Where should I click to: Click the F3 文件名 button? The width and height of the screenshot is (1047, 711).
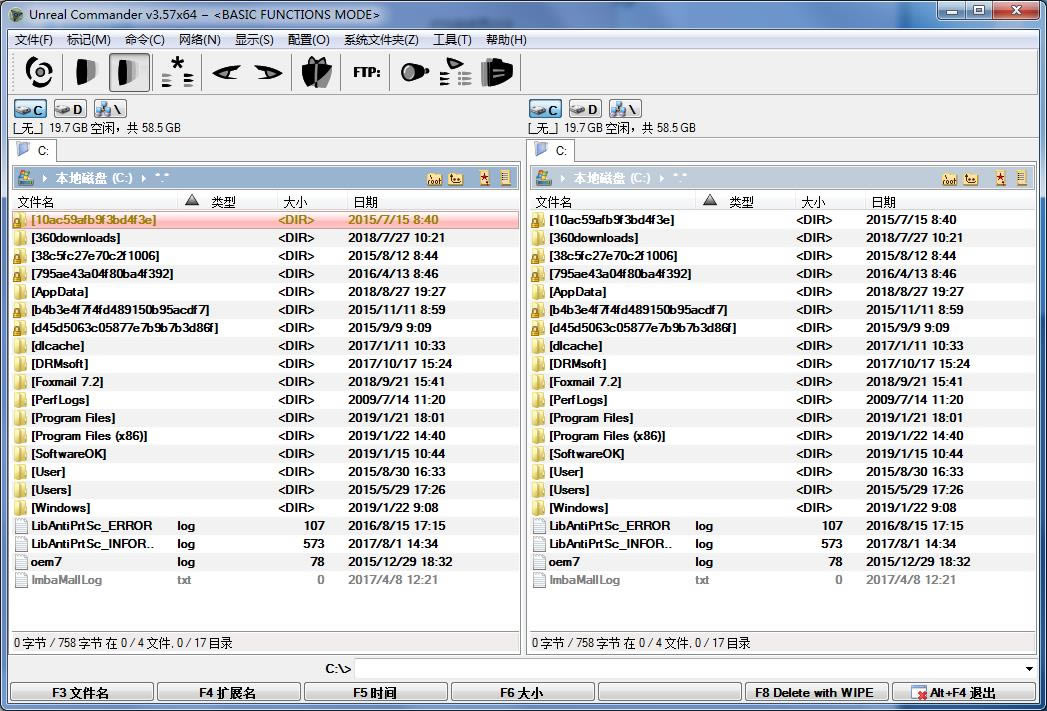point(81,693)
